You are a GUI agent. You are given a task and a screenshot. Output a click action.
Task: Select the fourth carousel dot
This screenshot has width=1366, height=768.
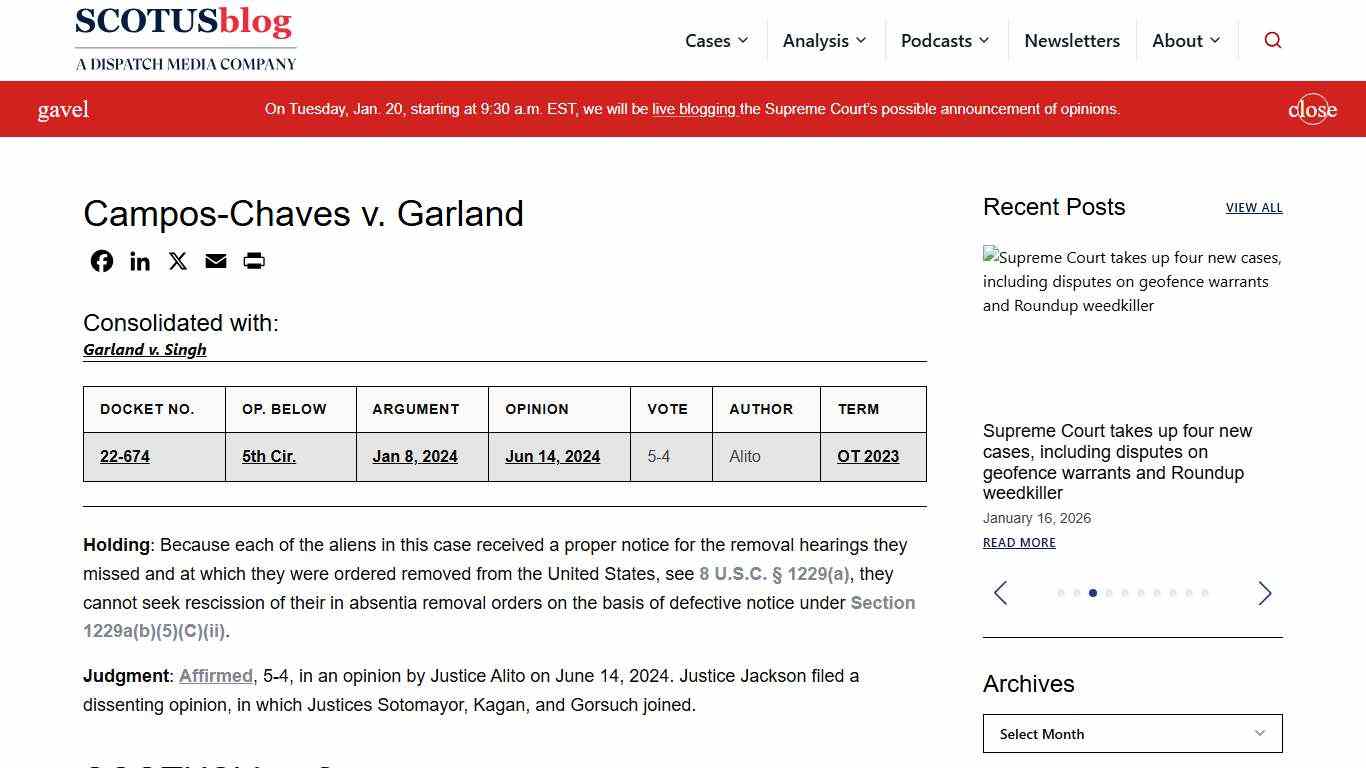click(1109, 593)
